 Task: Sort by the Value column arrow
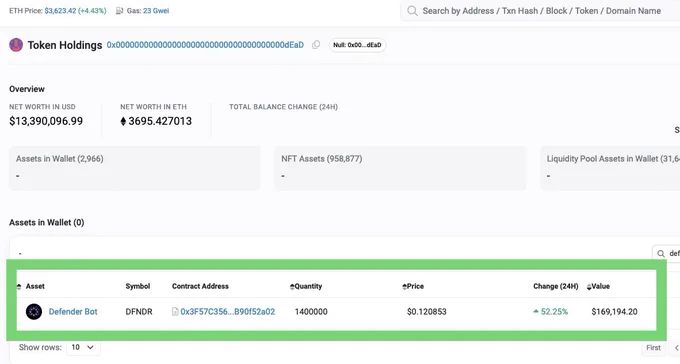[x=589, y=287]
